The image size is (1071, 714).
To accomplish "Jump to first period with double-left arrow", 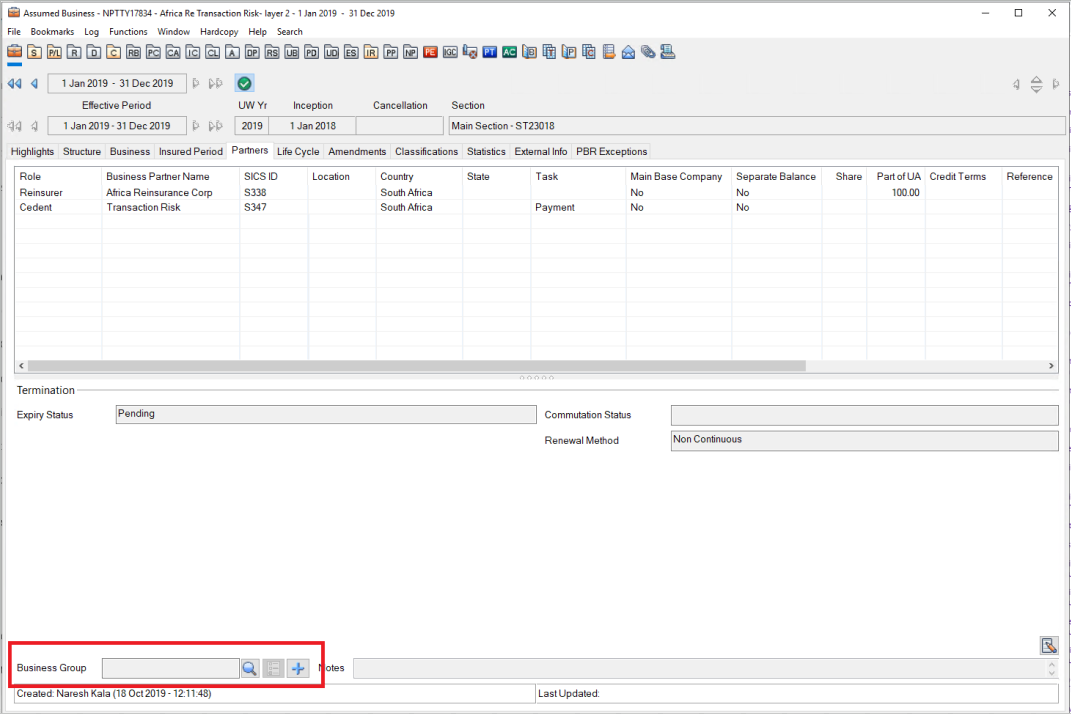I will pyautogui.click(x=14, y=84).
